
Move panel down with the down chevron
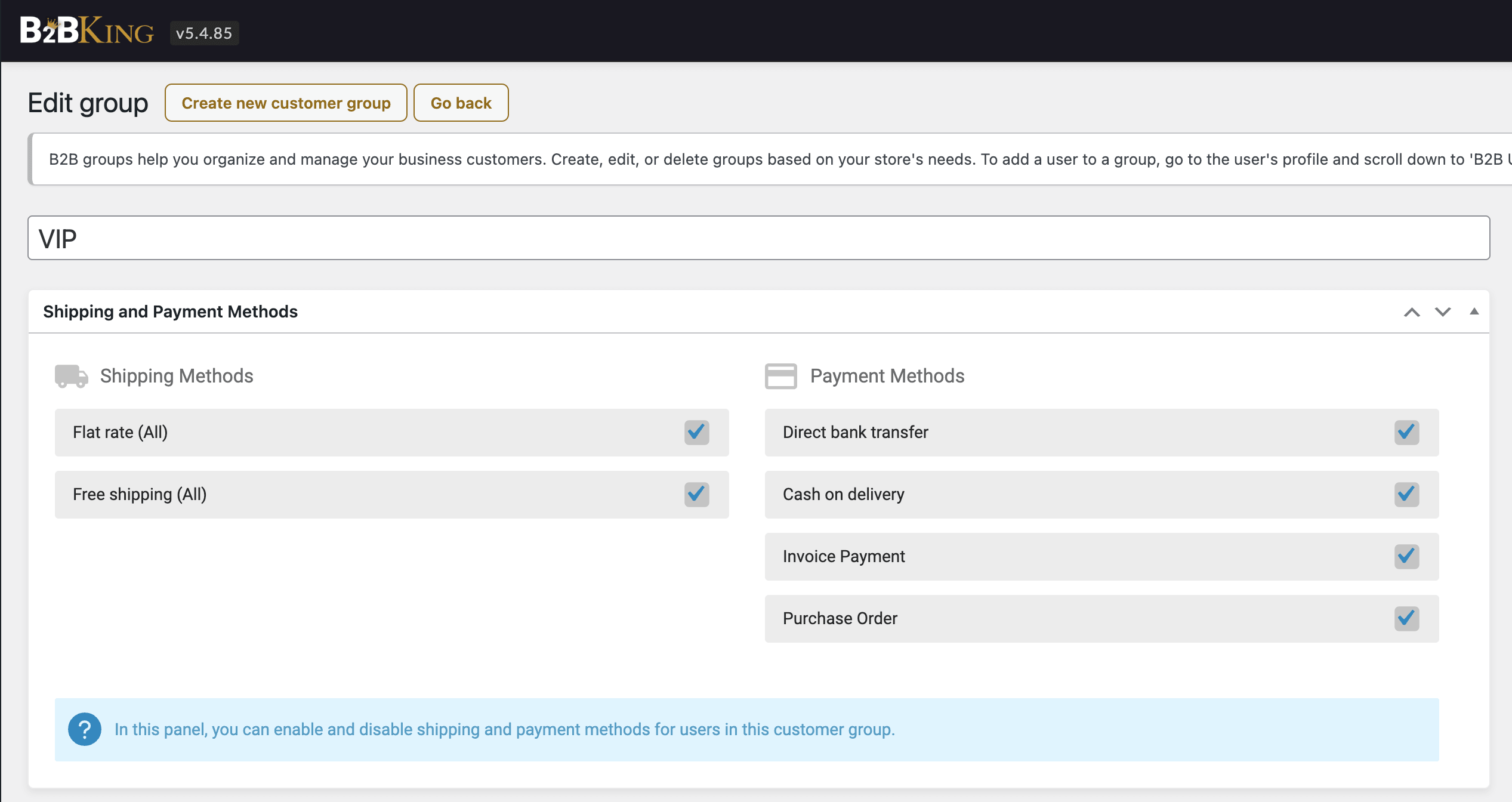1443,312
